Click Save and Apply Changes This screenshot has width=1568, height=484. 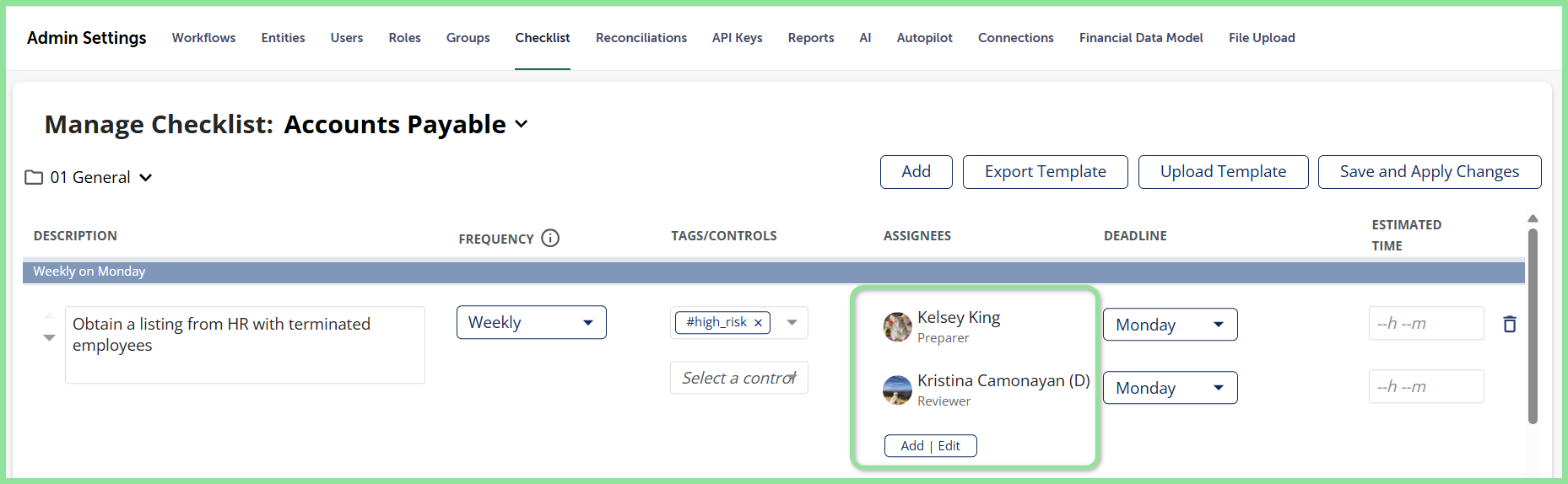1430,172
